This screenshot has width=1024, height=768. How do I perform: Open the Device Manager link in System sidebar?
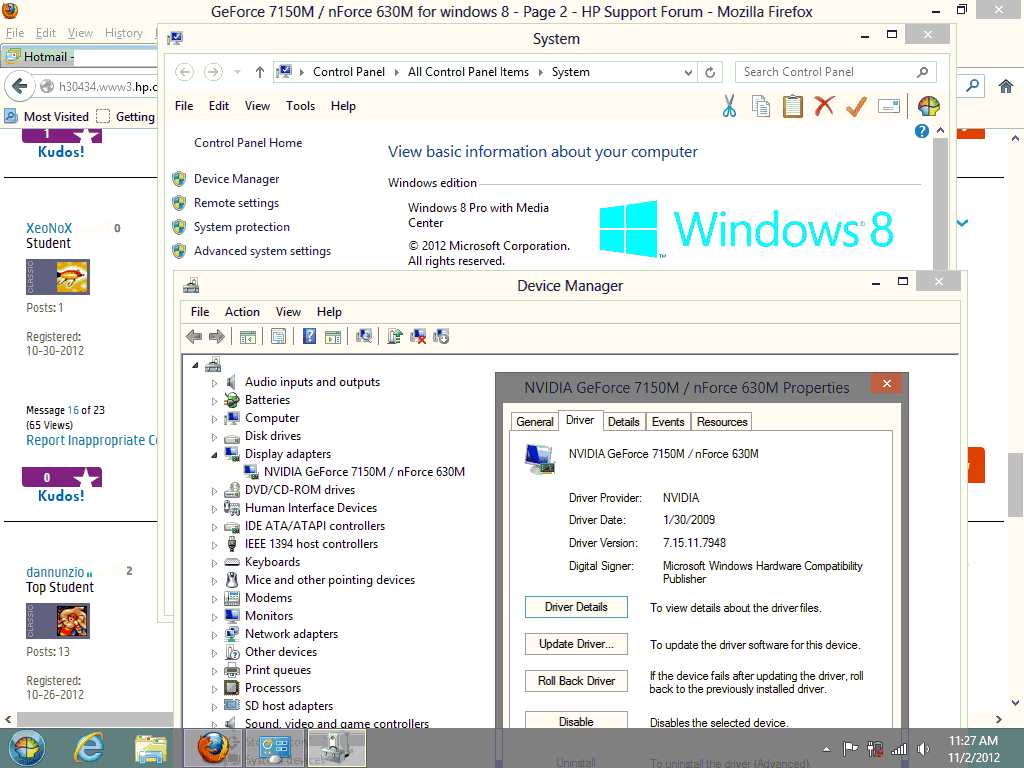point(236,179)
